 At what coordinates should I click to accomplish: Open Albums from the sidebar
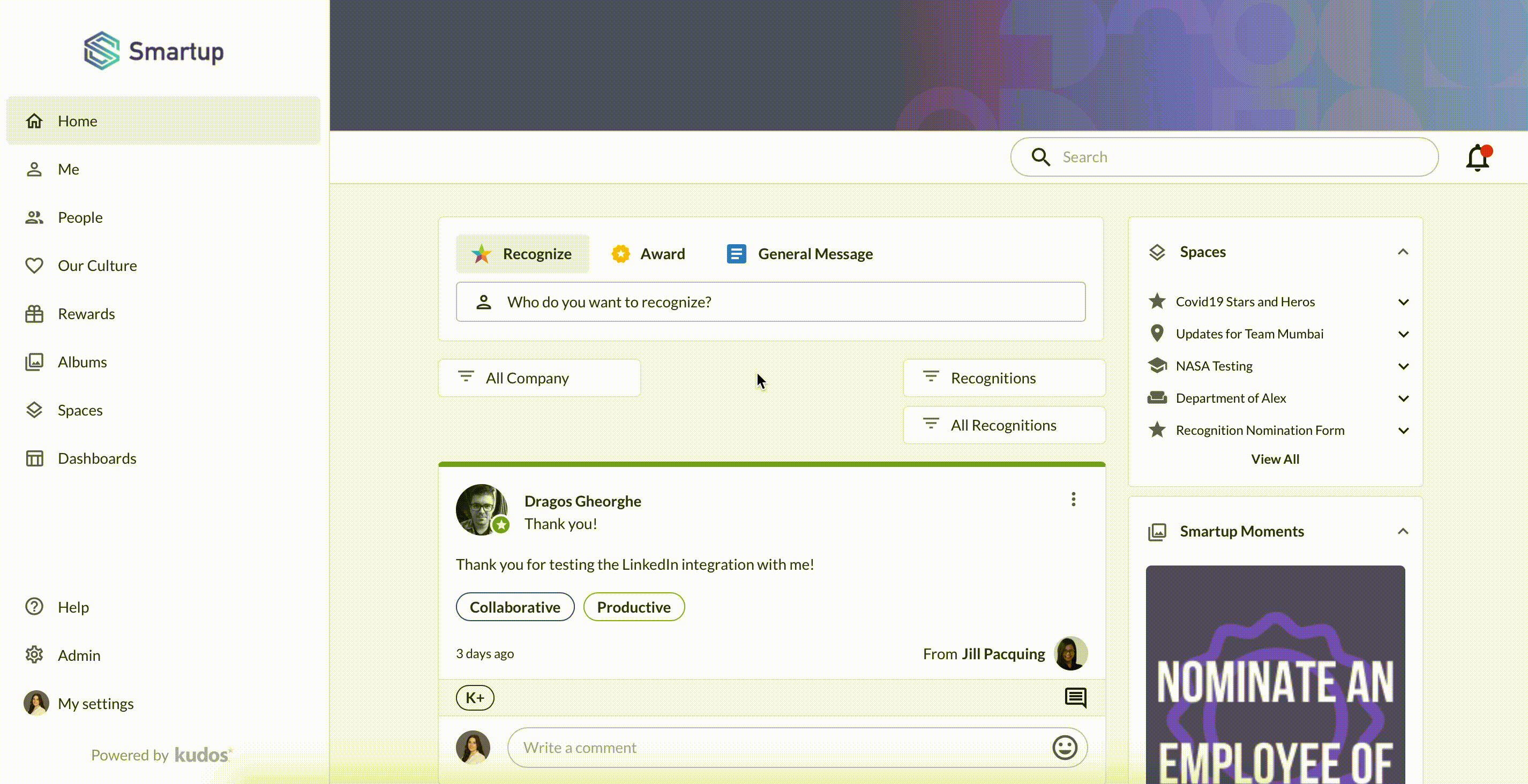(163, 362)
